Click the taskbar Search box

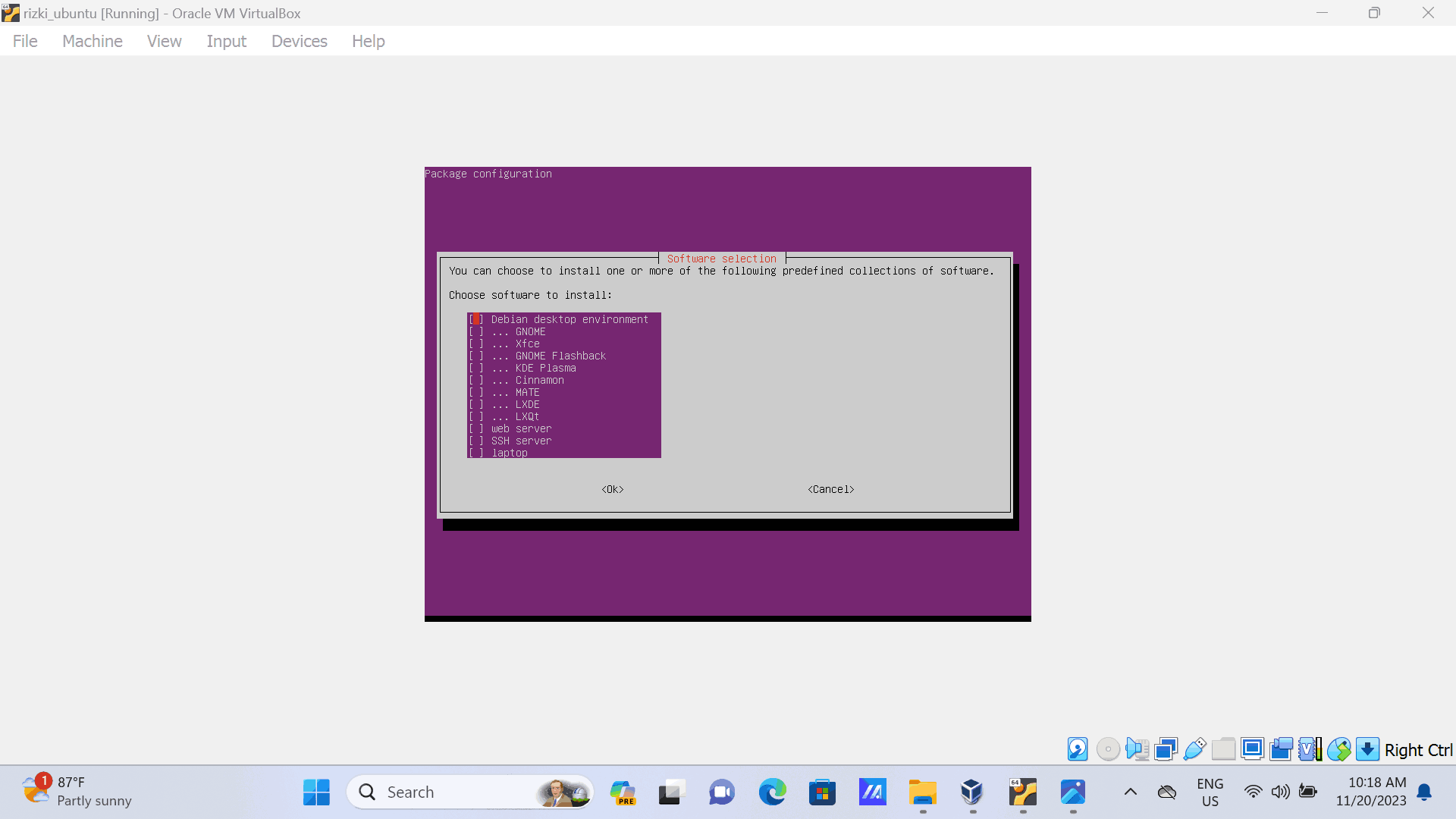coord(470,792)
